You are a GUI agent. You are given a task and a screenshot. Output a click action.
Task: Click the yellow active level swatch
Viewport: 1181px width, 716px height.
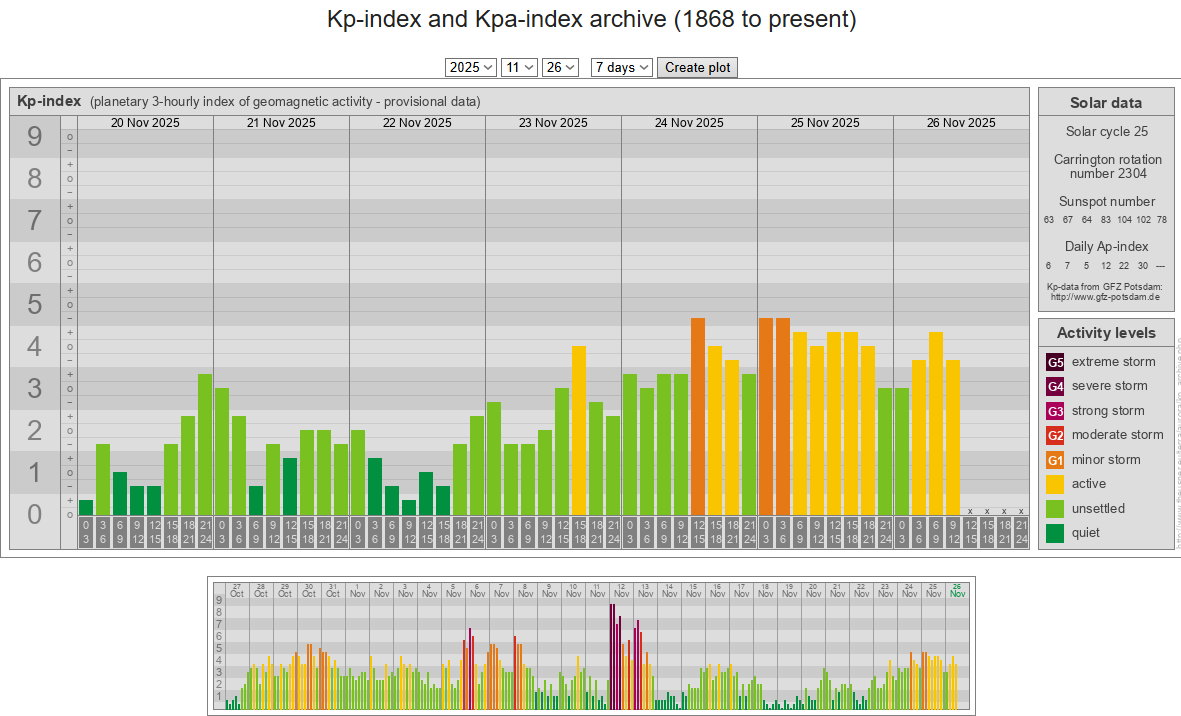[1055, 484]
